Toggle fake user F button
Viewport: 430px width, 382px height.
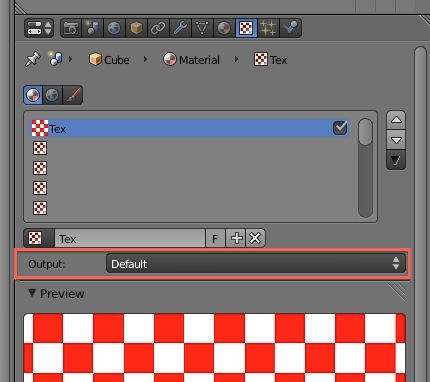coord(215,238)
